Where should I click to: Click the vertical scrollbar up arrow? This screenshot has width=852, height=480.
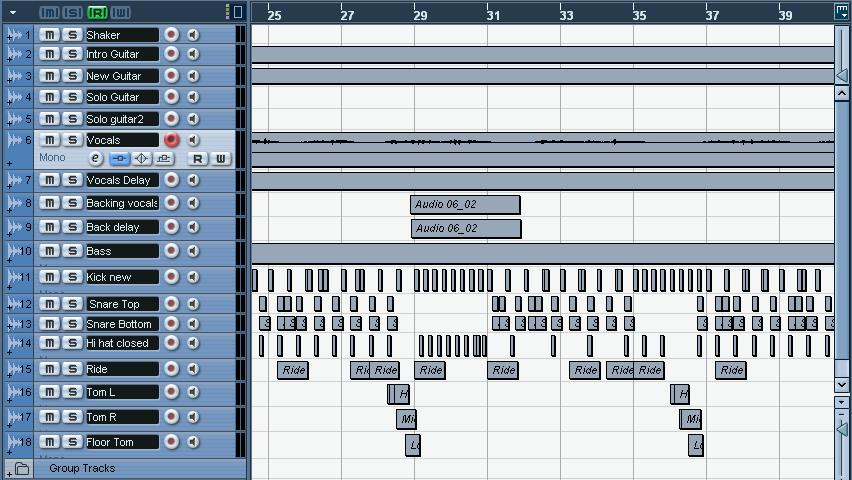tap(842, 93)
